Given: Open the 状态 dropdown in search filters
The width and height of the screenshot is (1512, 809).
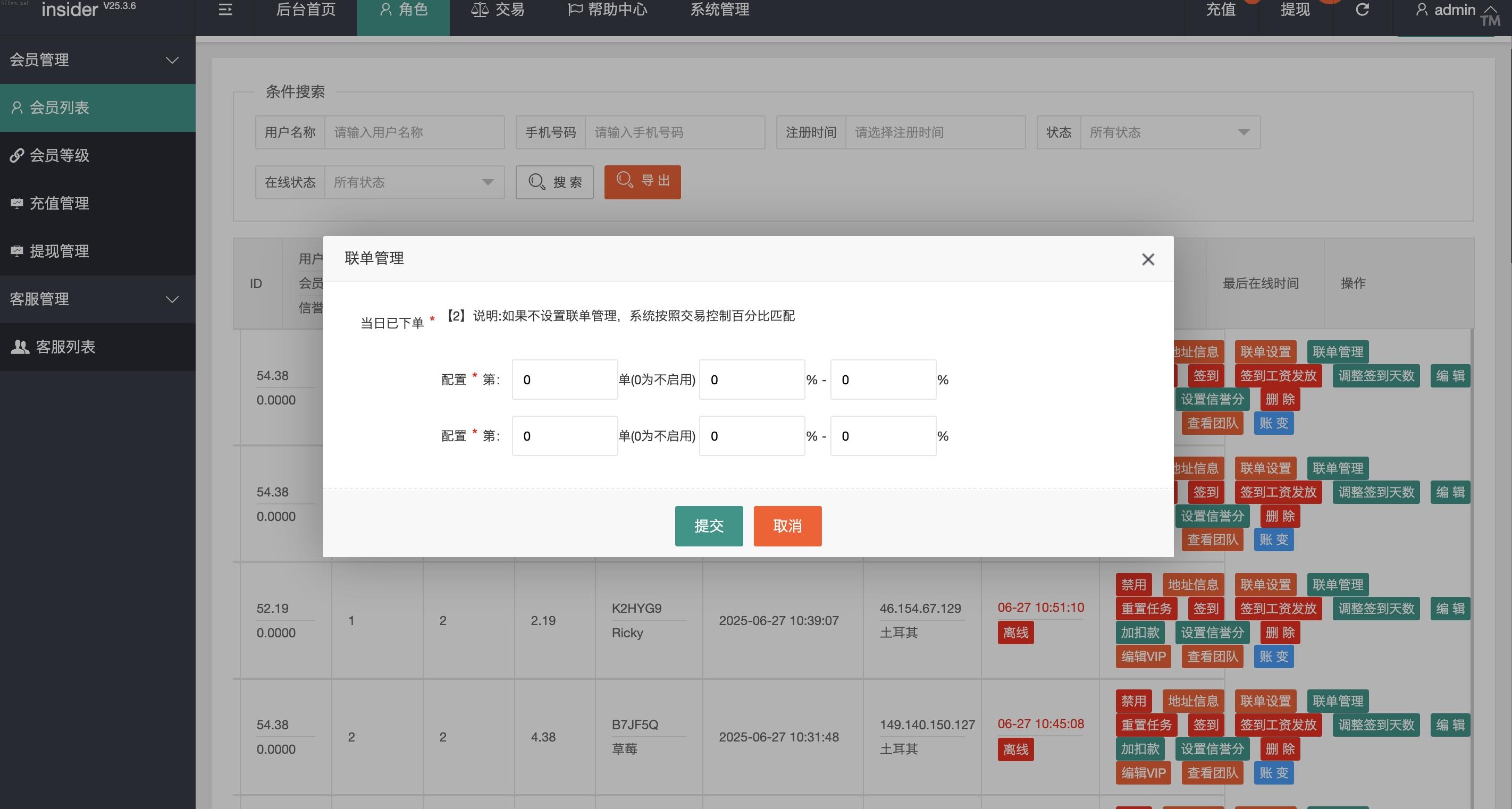Looking at the screenshot, I should [x=1169, y=132].
